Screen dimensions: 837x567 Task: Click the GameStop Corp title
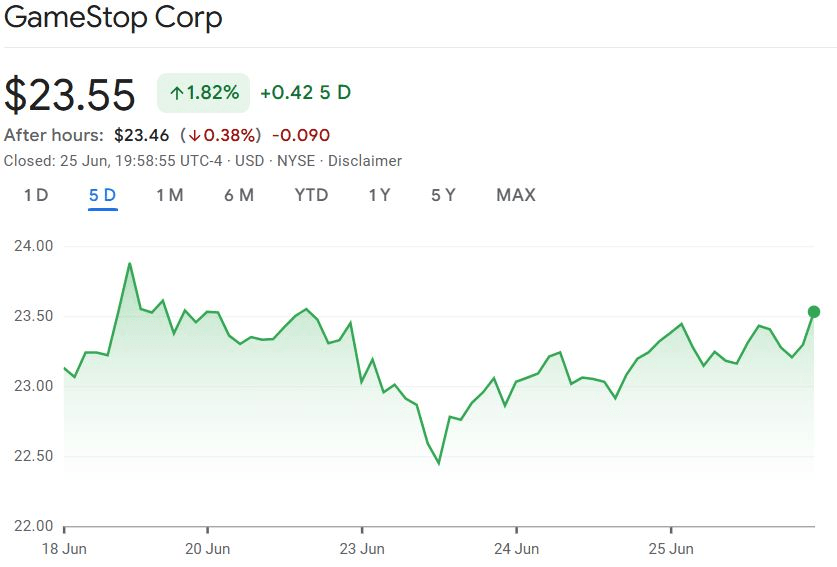(x=113, y=18)
